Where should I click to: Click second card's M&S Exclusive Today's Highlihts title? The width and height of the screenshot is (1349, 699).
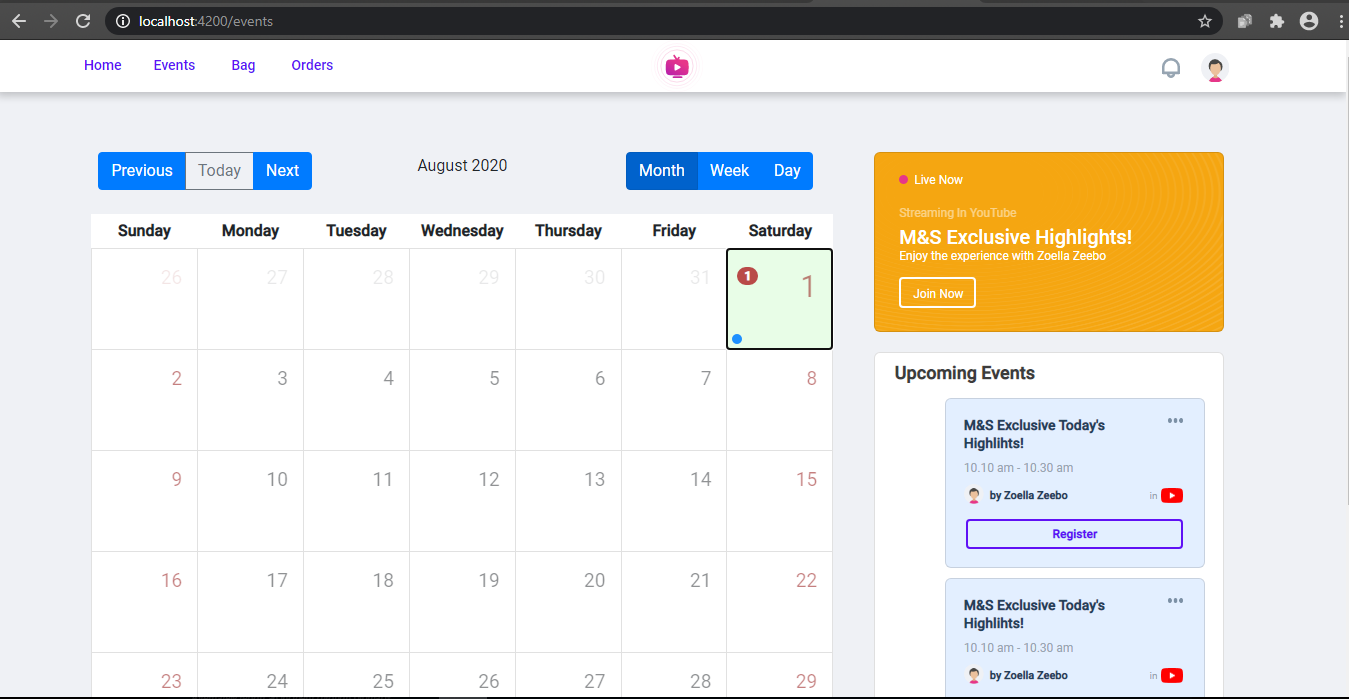pyautogui.click(x=1035, y=614)
